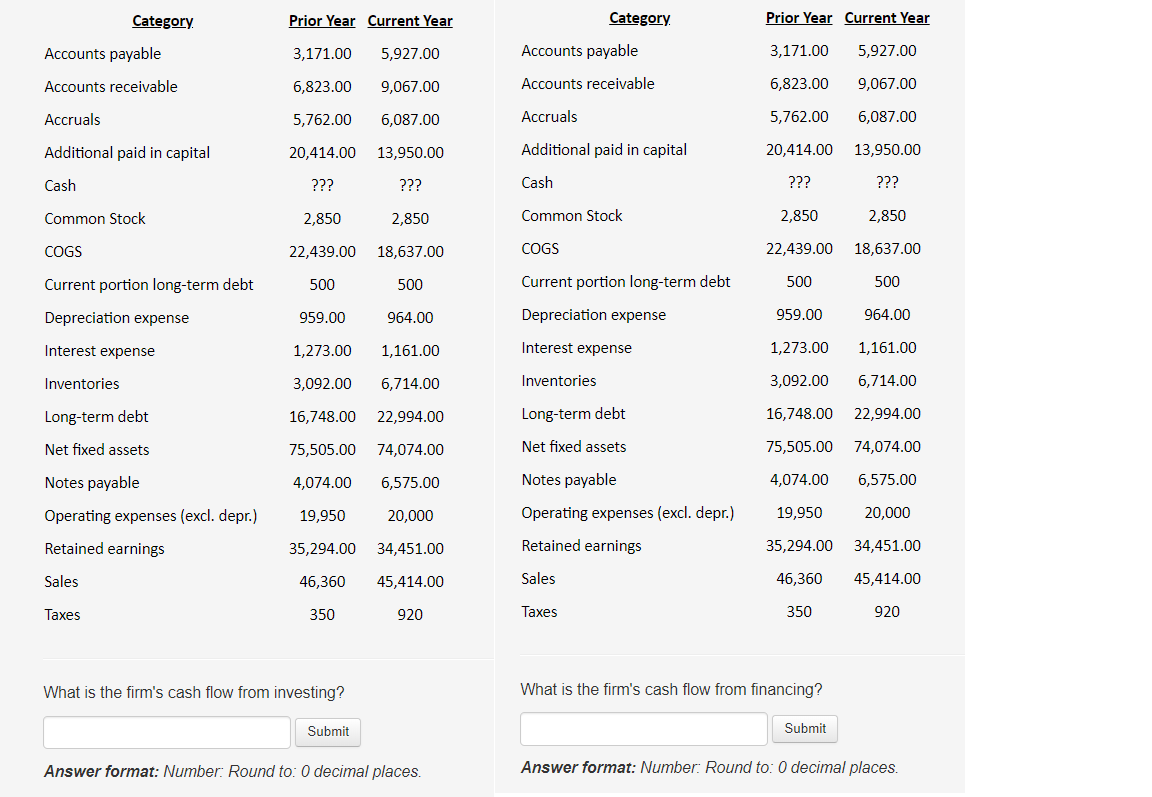Select the Prior Year header in the left table
The height and width of the screenshot is (797, 1152).
point(322,20)
